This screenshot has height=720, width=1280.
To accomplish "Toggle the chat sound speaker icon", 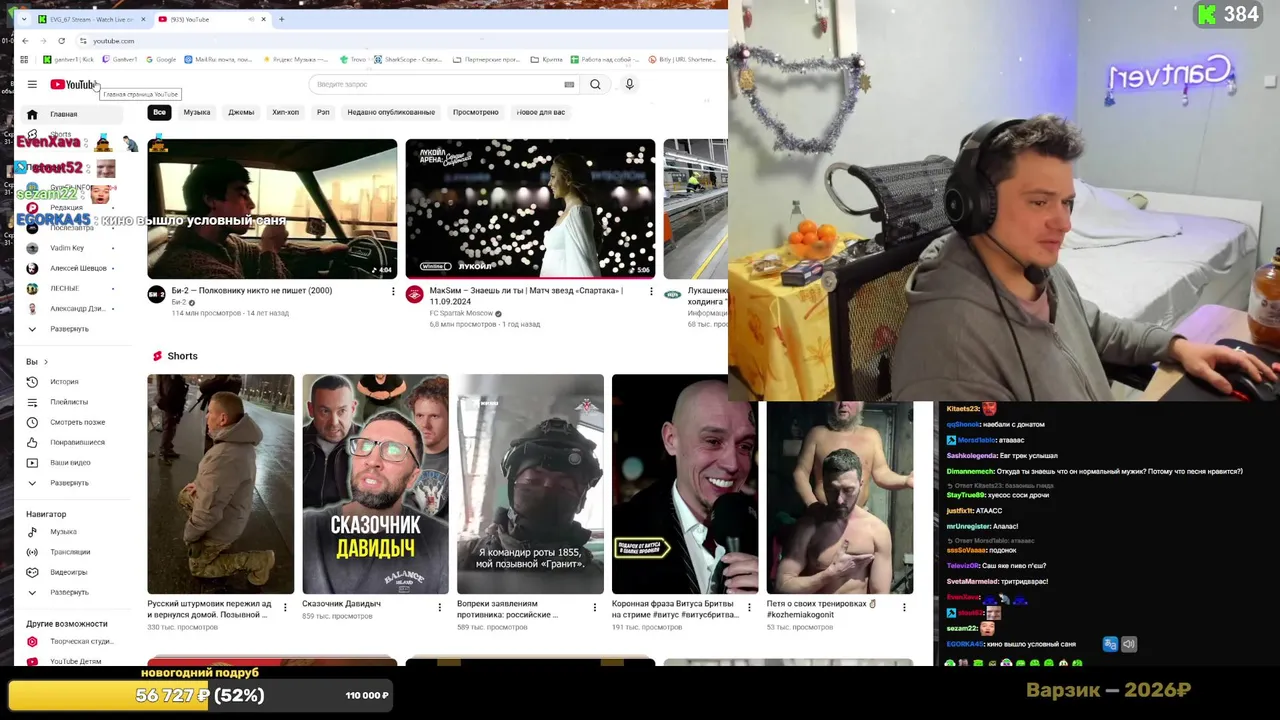I will click(1129, 644).
